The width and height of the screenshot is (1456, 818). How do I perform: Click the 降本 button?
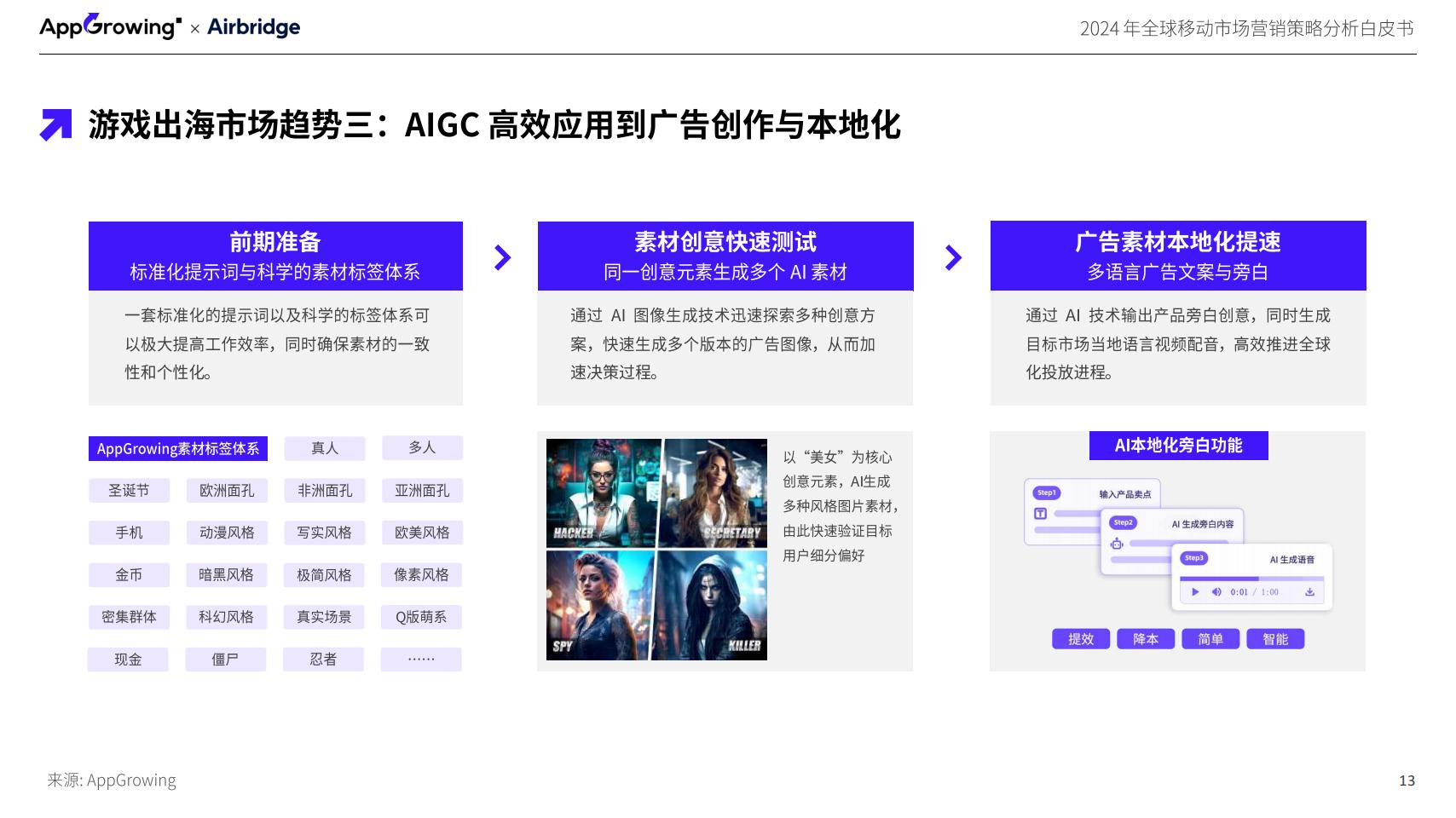(1146, 639)
